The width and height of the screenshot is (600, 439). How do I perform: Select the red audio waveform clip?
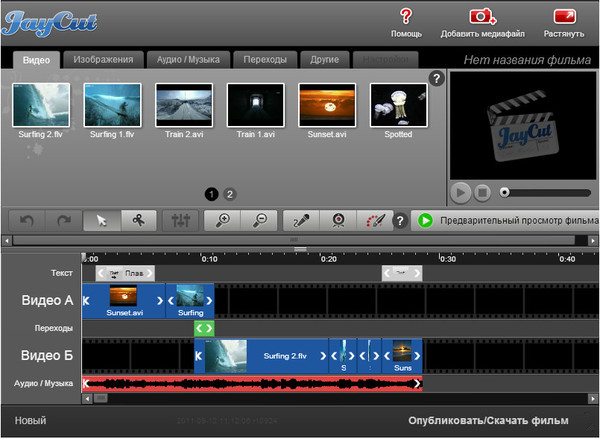pyautogui.click(x=252, y=384)
